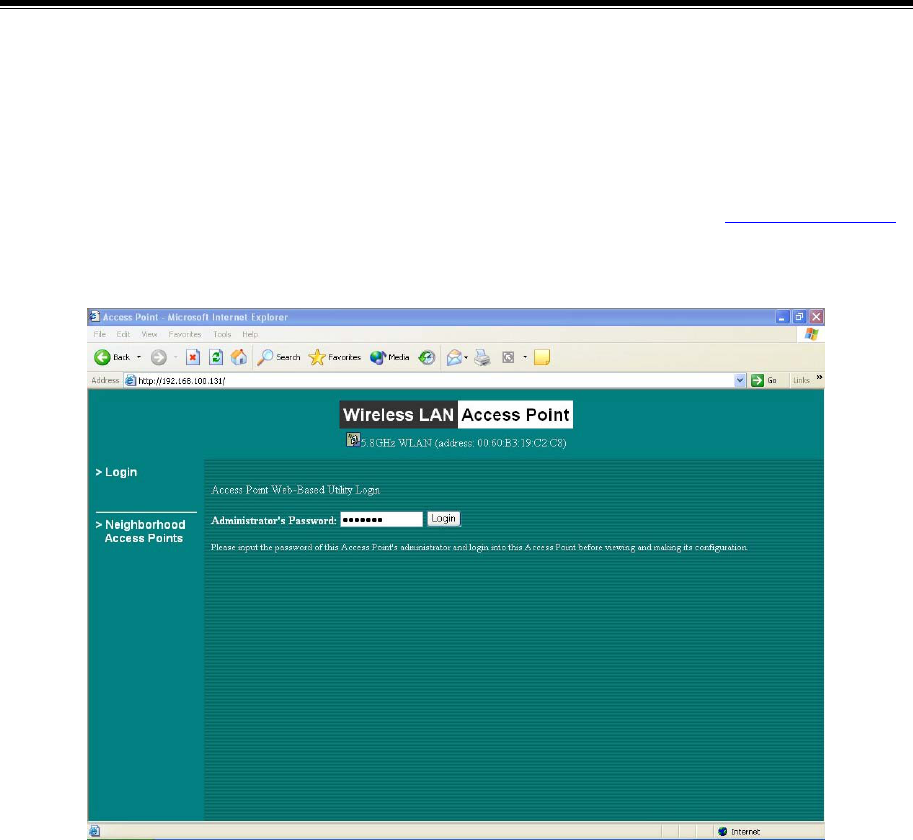The height and width of the screenshot is (840, 913).
Task: Click the 'Internet' zone status text
Action: [745, 832]
